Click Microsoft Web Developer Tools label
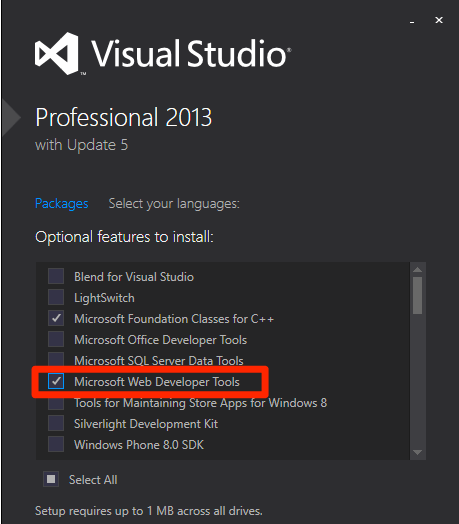This screenshot has width=459, height=524. (157, 382)
